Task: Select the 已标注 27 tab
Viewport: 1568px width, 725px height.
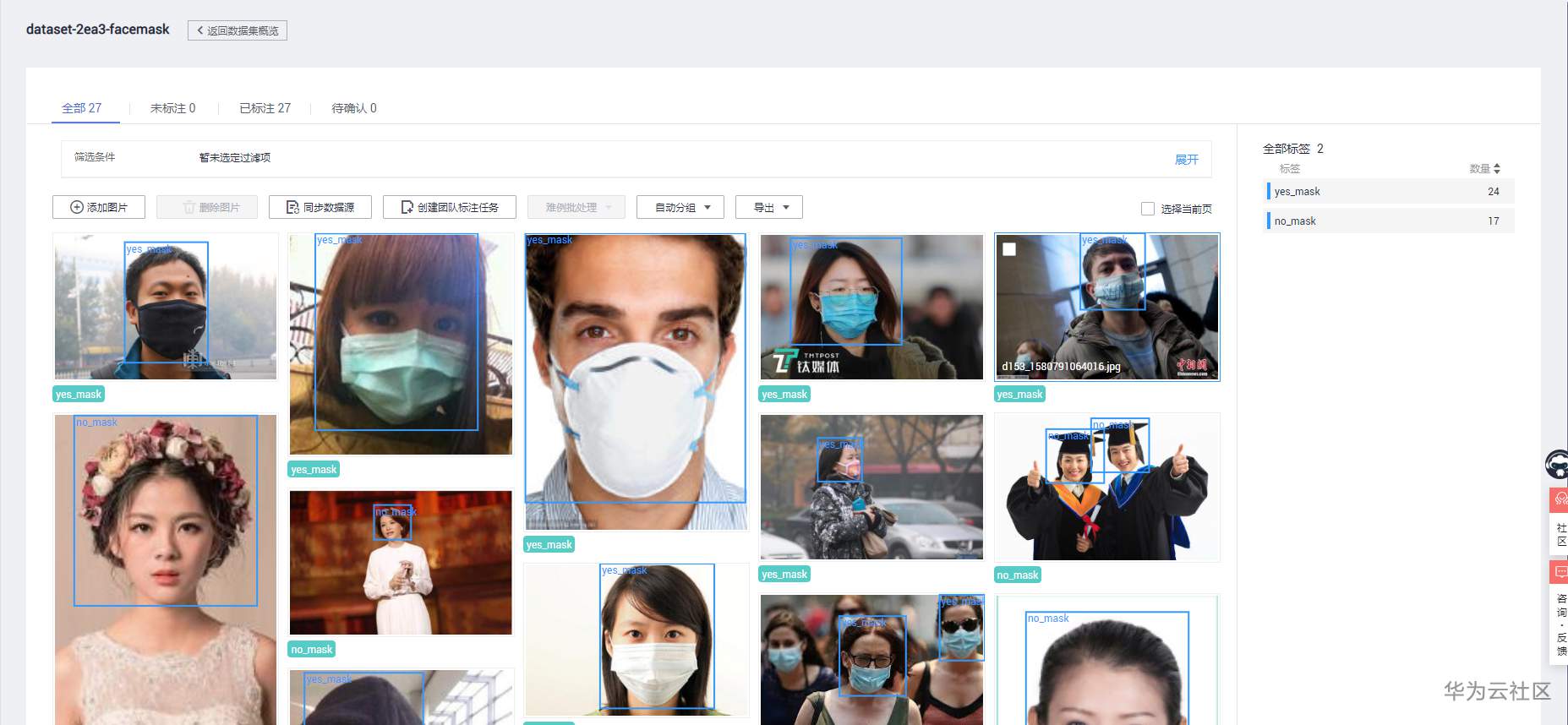Action: click(x=265, y=108)
